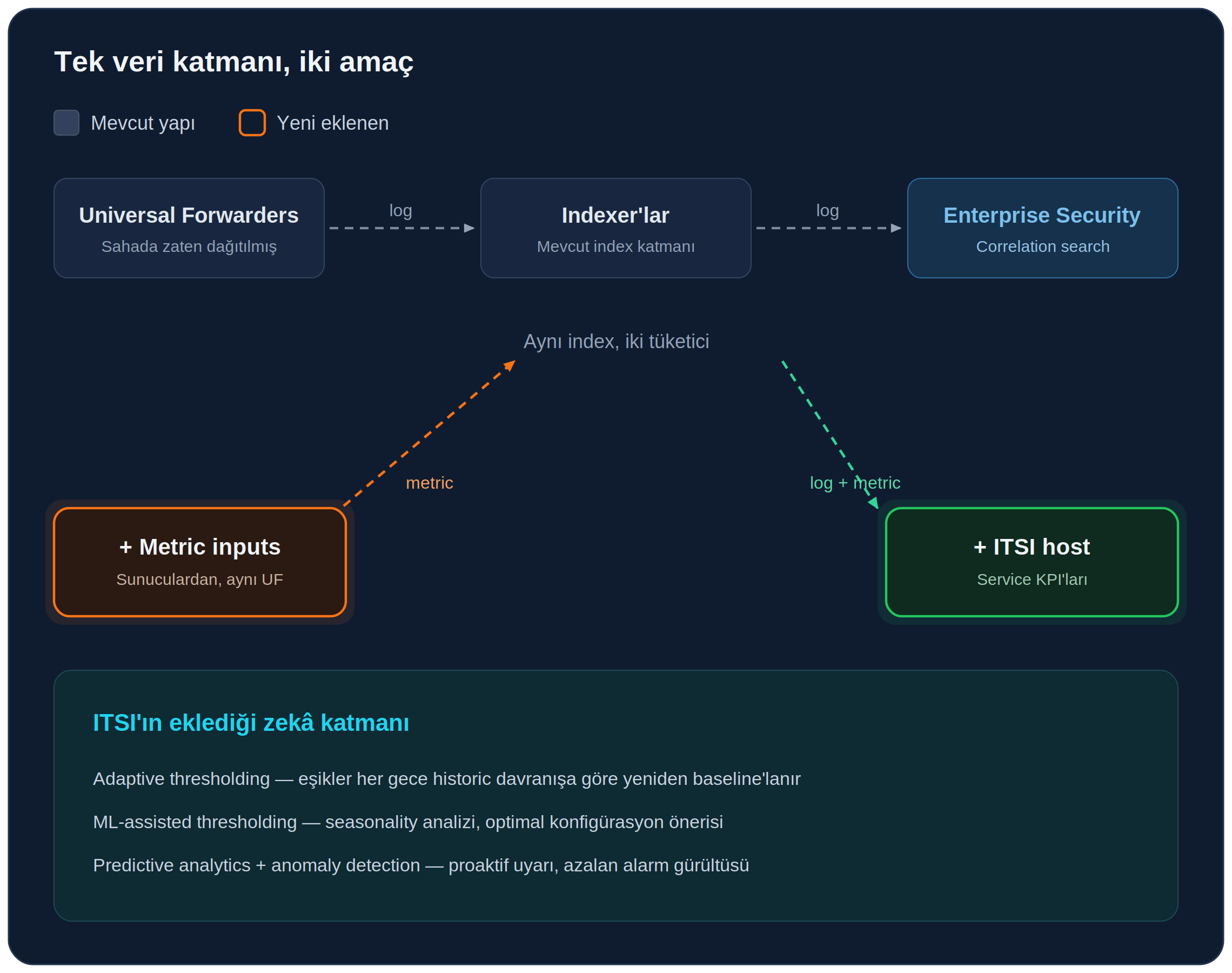Click the Sunuculardan, aynı UF subtitle
Viewport: 1232px width, 973px height.
200,579
